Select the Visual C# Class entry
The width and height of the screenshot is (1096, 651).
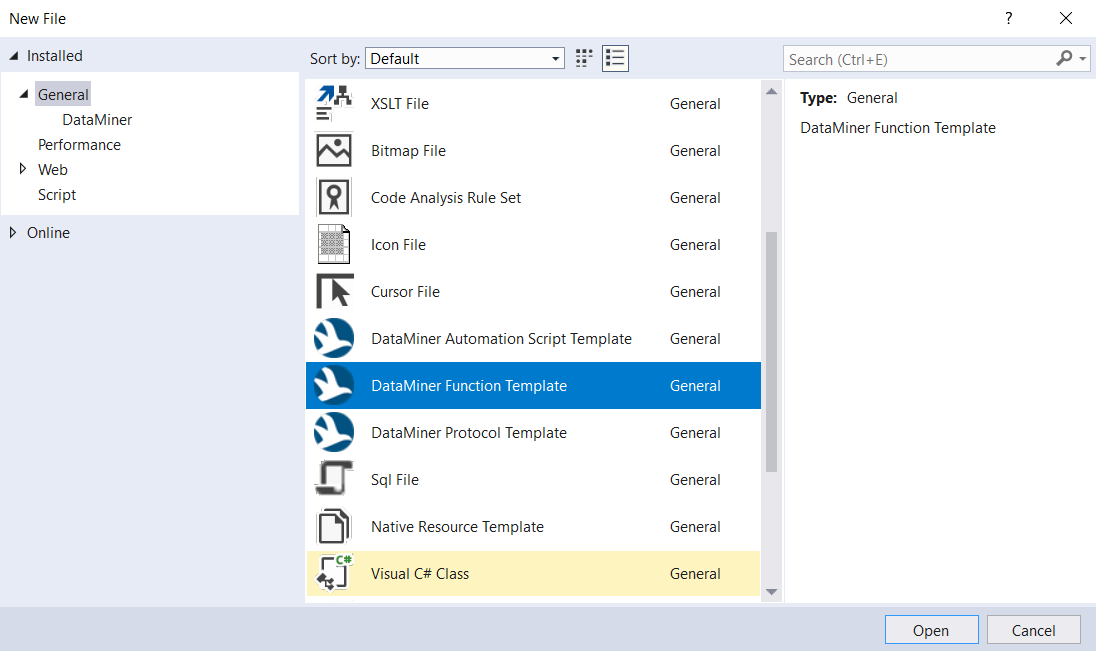tap(533, 573)
